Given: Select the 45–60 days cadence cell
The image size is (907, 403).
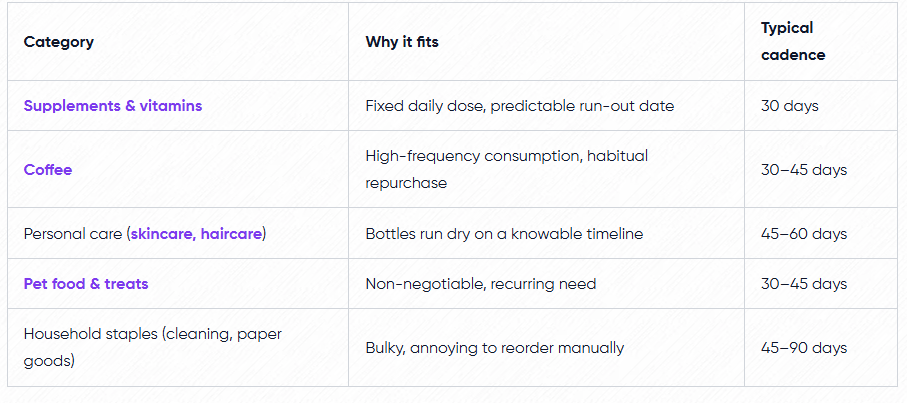Looking at the screenshot, I should point(821,234).
